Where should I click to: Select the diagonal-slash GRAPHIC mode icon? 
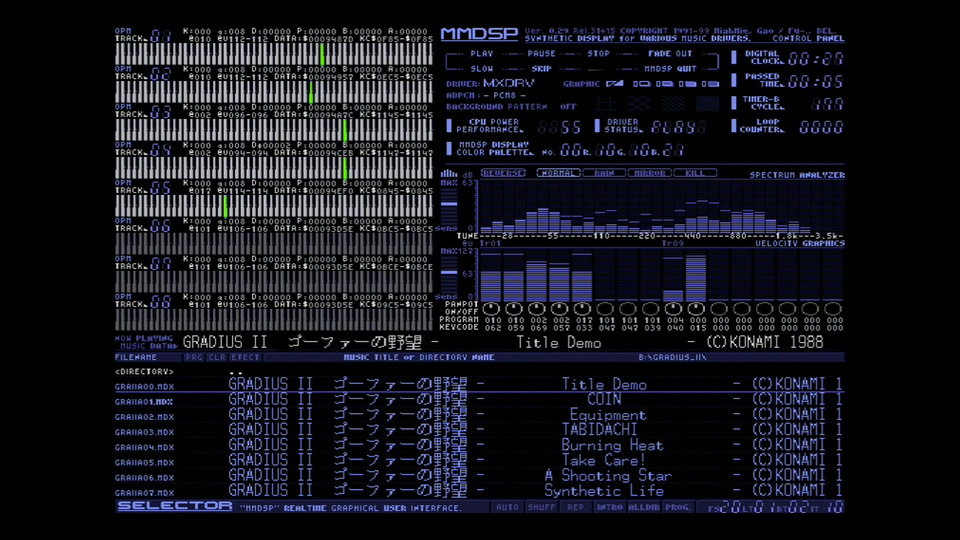615,84
